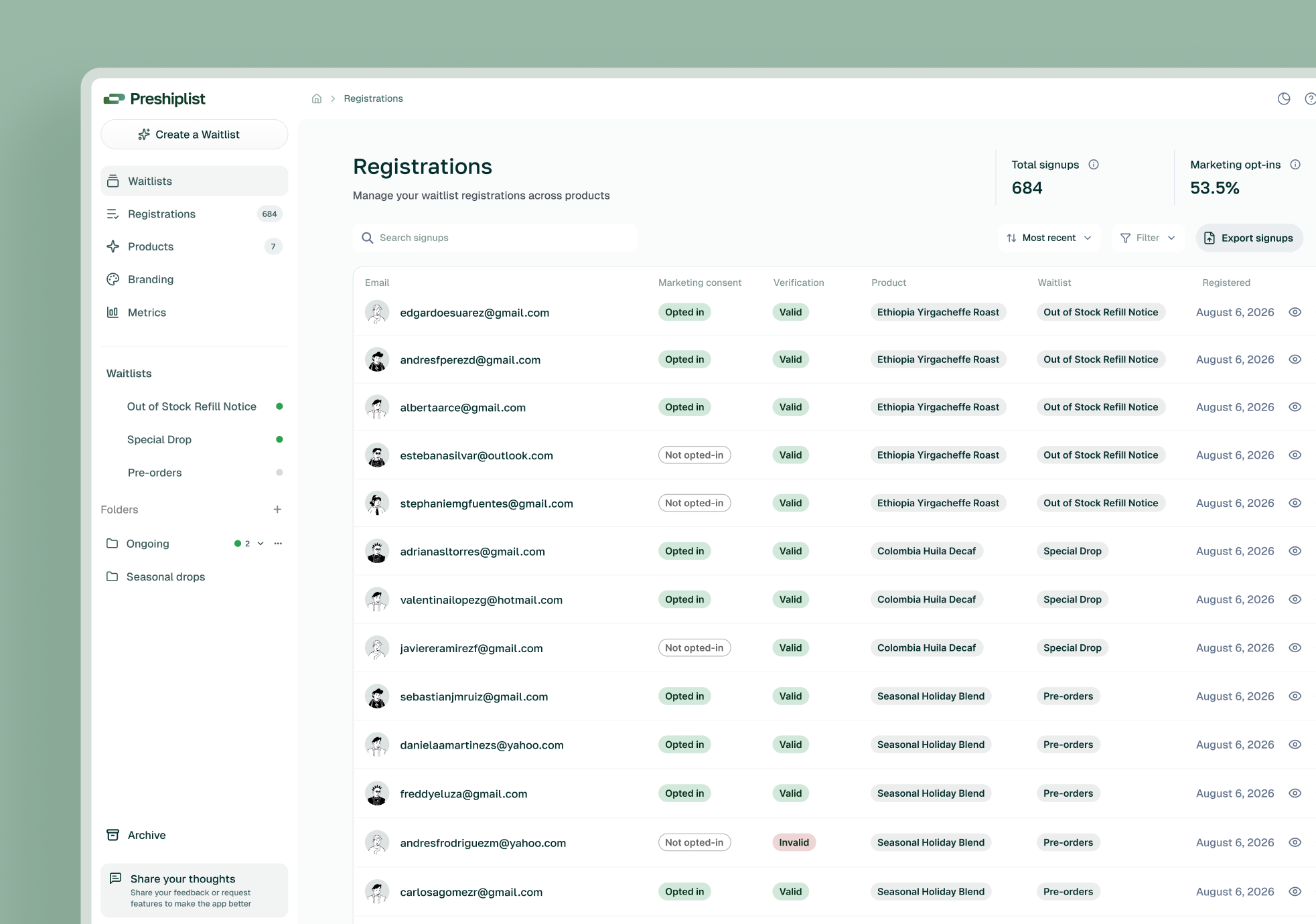Screen dimensions: 1316x924
Task: Click the Share your thoughts feedback icon
Action: coord(115,878)
